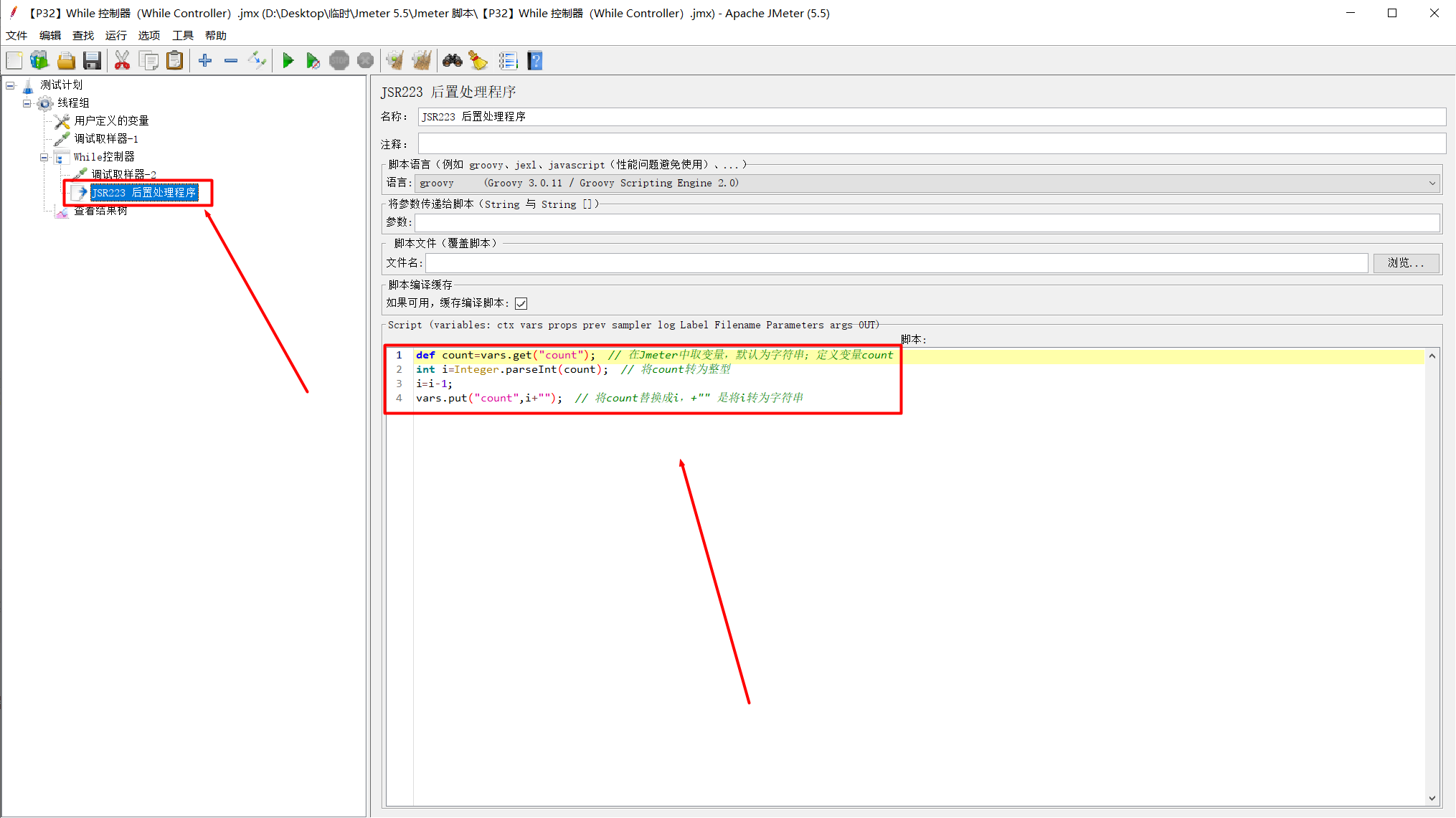The height and width of the screenshot is (818, 1456).
Task: Open the script language dropdown
Action: (x=1432, y=183)
